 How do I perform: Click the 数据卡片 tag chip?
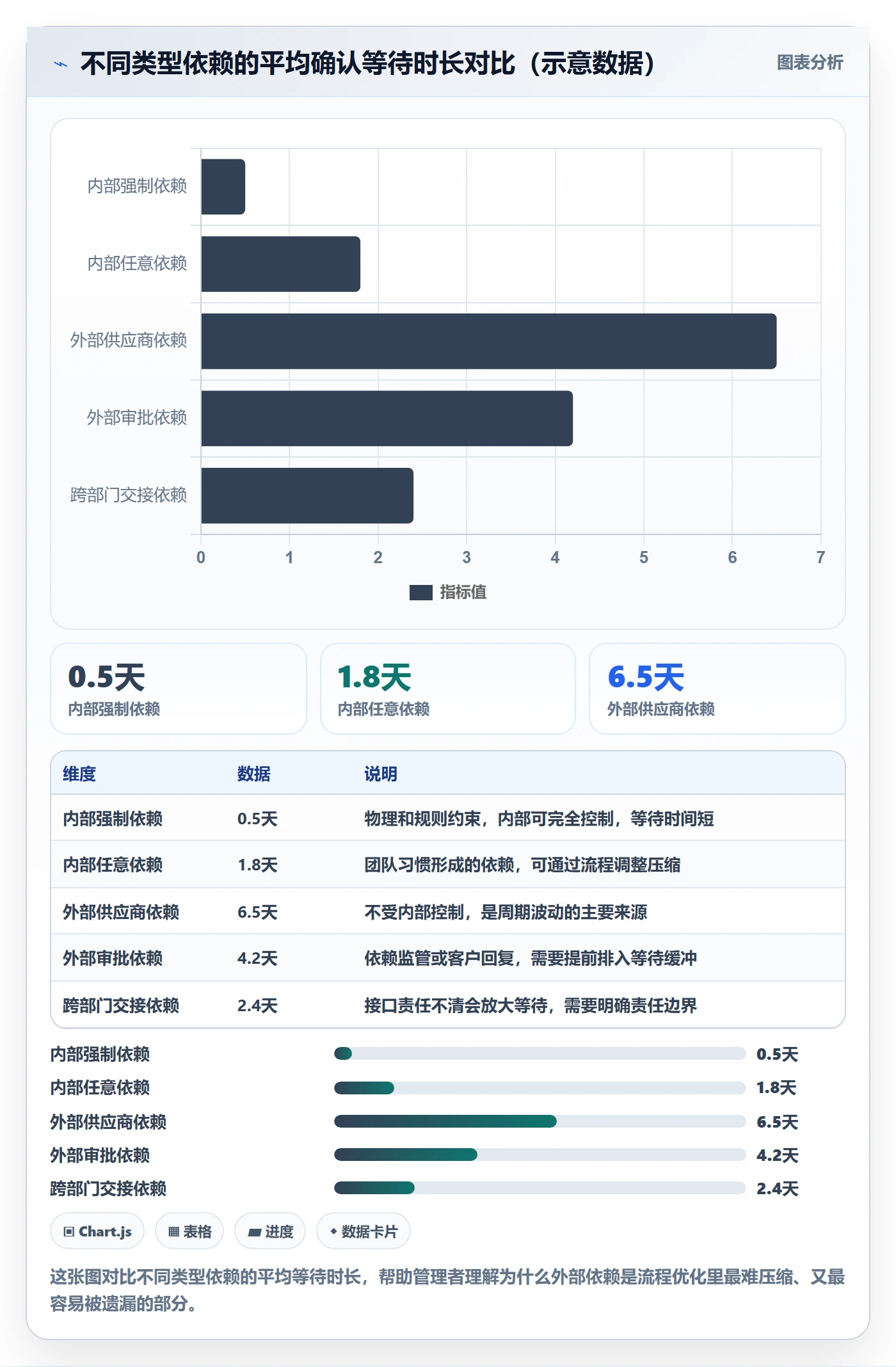click(x=364, y=1231)
